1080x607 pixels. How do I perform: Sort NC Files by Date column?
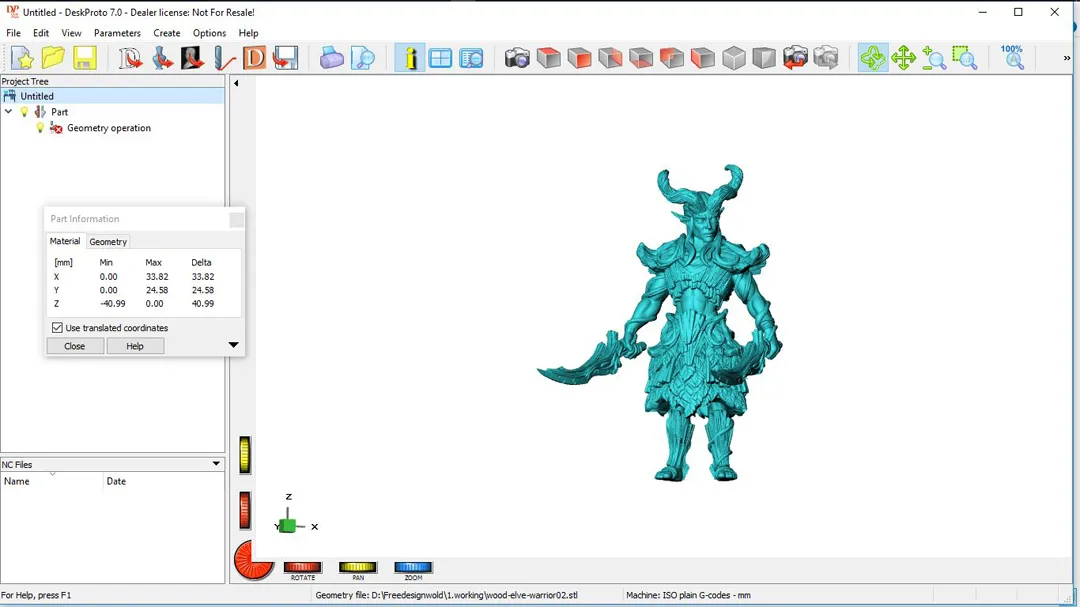click(163, 481)
